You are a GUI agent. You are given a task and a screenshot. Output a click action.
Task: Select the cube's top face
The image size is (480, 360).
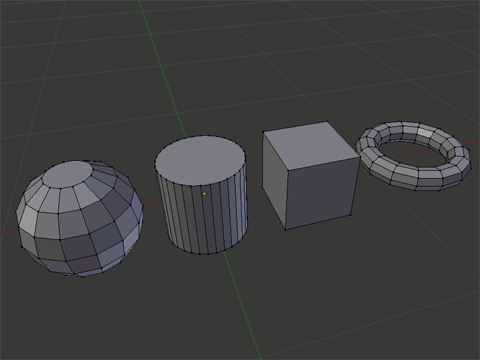click(311, 145)
